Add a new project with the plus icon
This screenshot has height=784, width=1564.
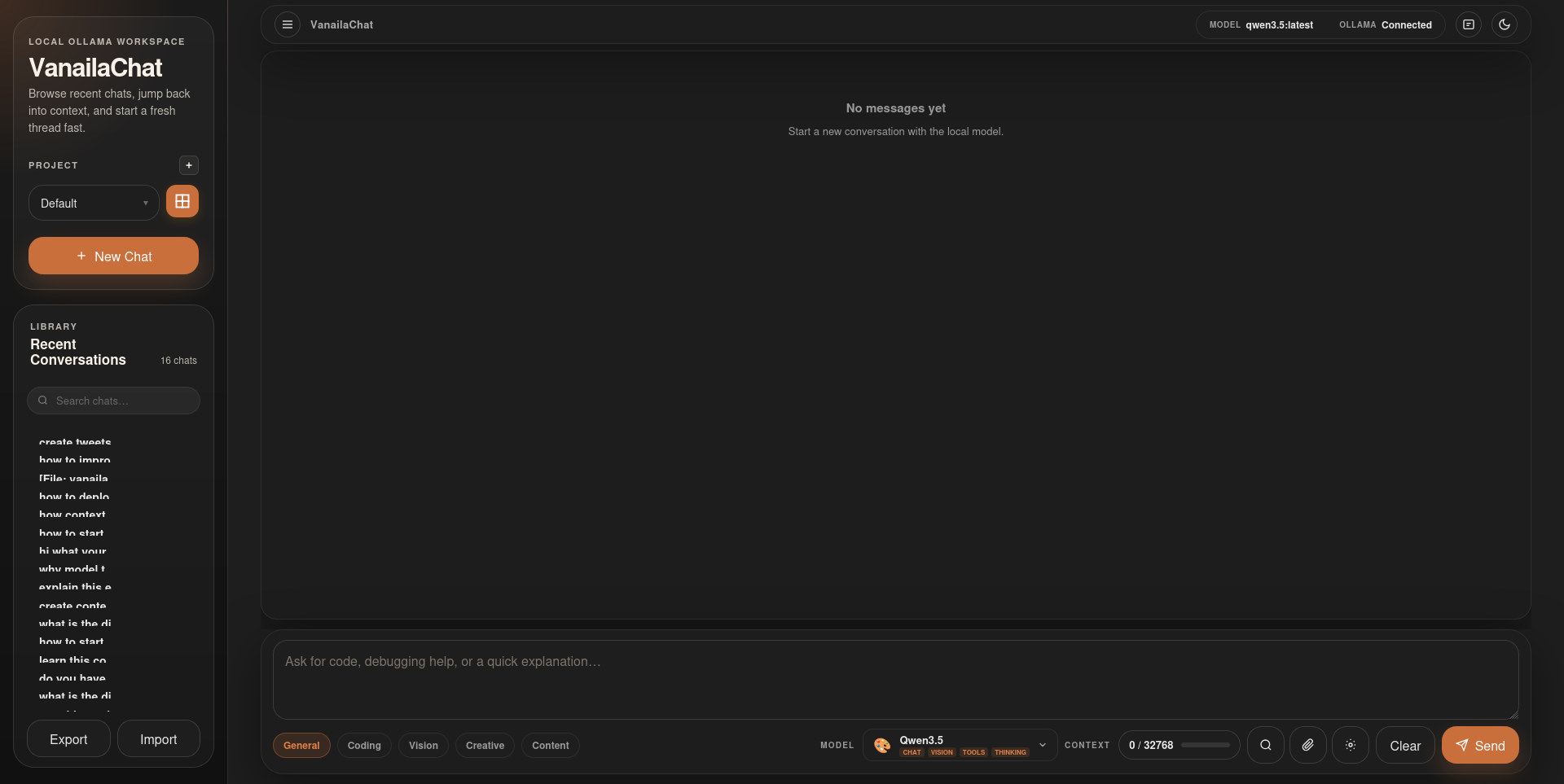pyautogui.click(x=189, y=165)
